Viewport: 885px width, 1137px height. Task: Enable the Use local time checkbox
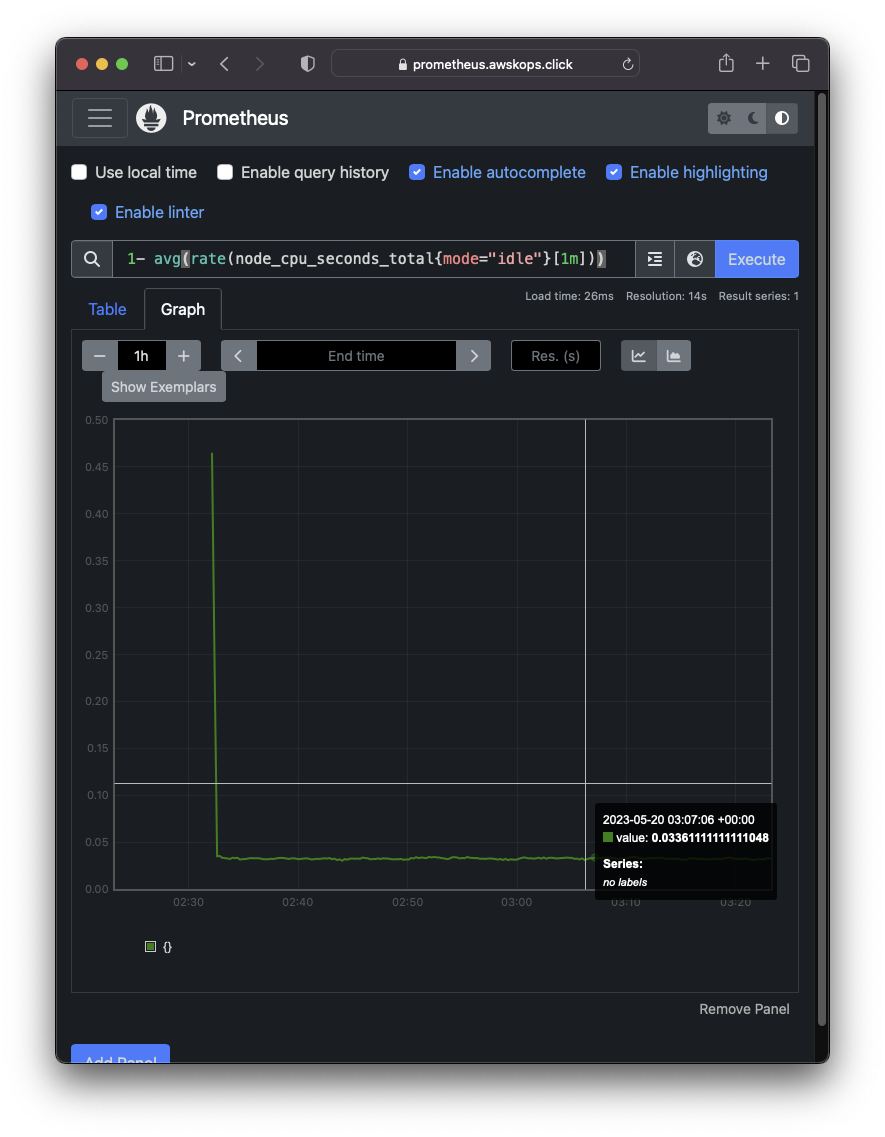click(79, 172)
